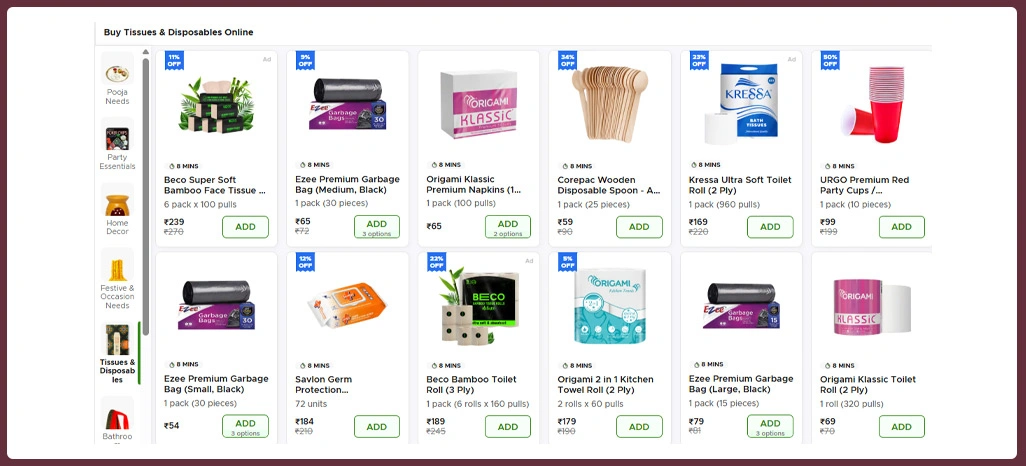Open the Bathroom category icon in sidebar
Viewport: 1026px width, 466px height.
[117, 412]
